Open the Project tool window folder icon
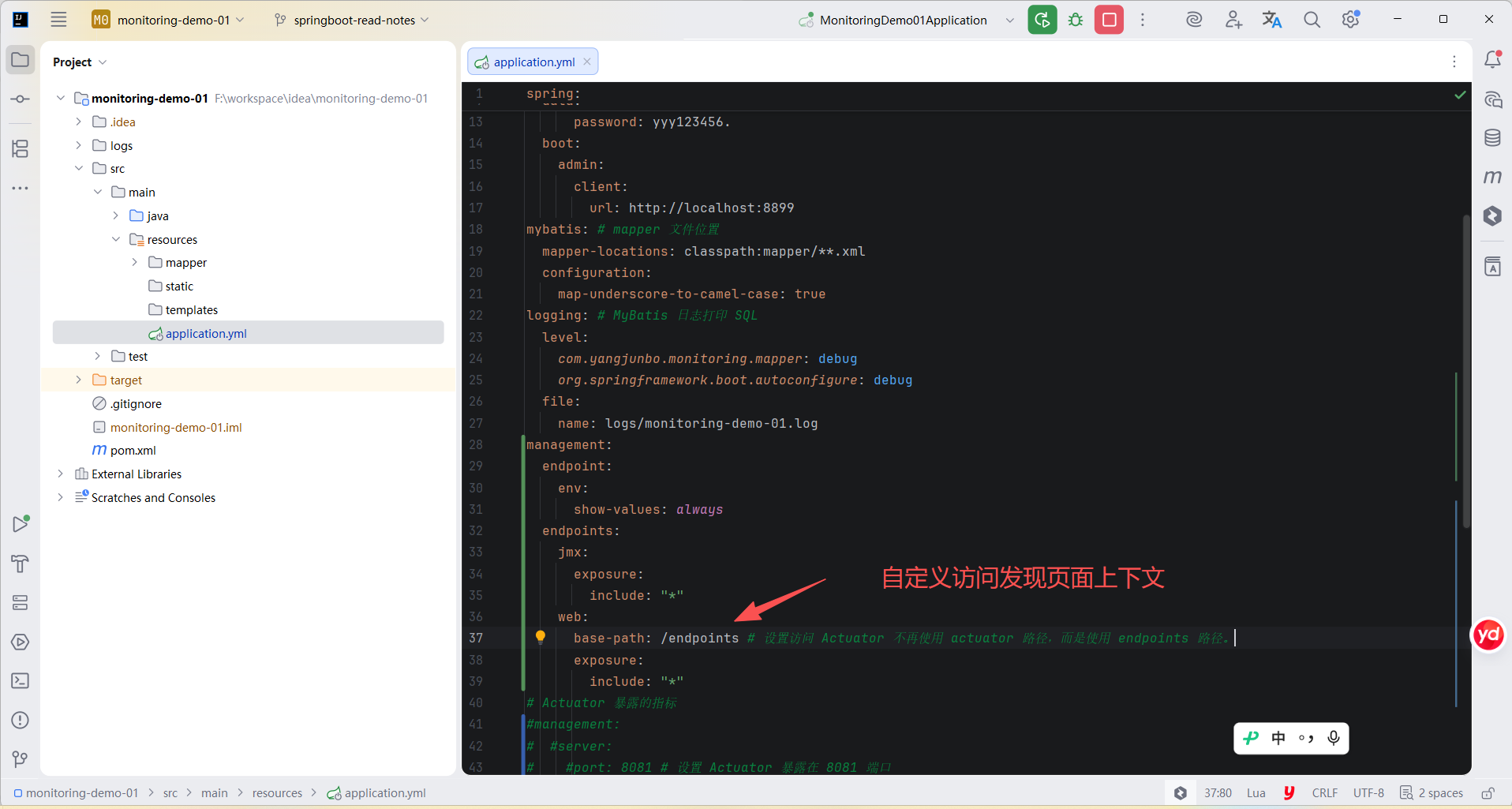 (21, 60)
